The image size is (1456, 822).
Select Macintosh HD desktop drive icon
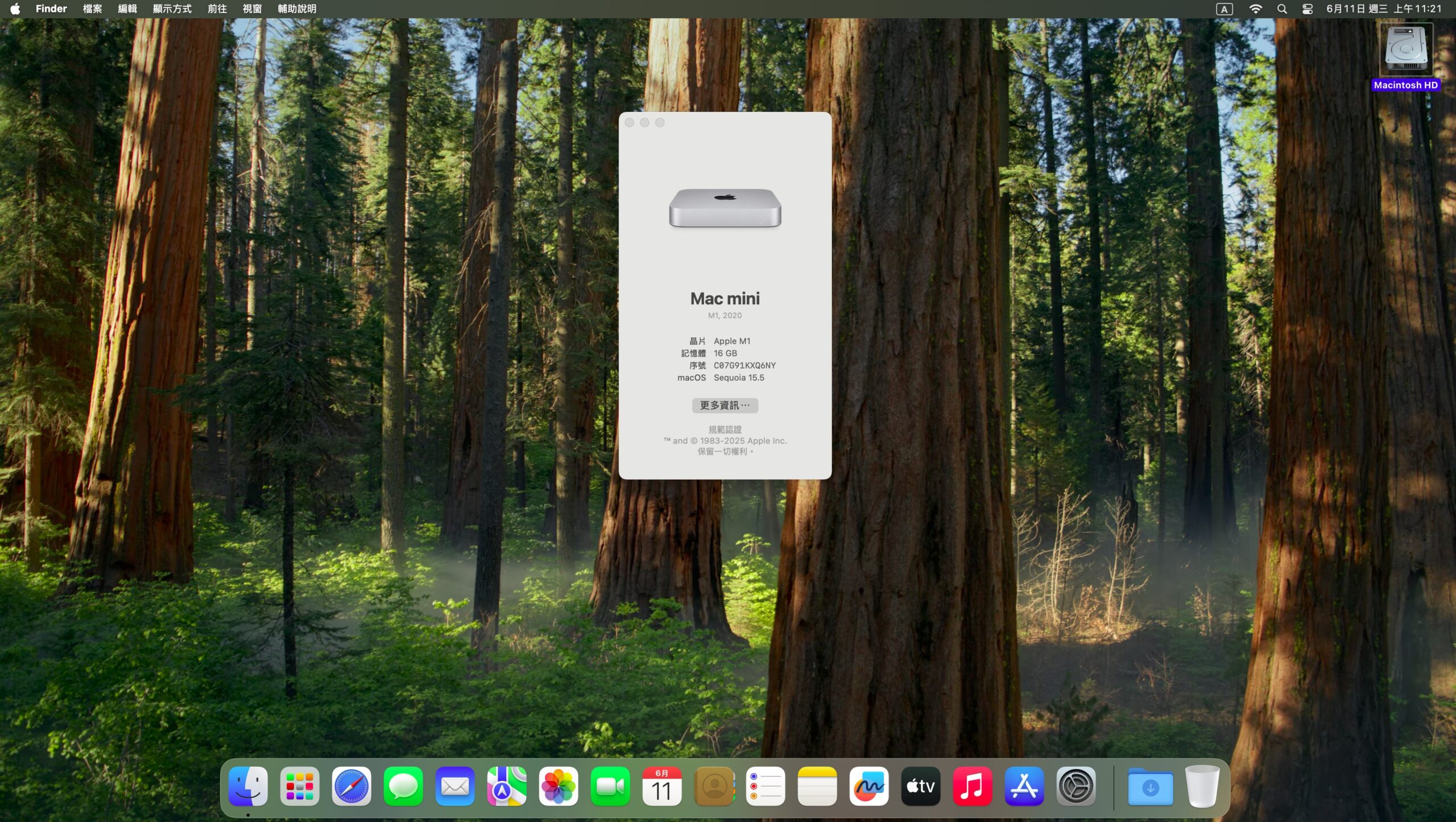click(1406, 50)
